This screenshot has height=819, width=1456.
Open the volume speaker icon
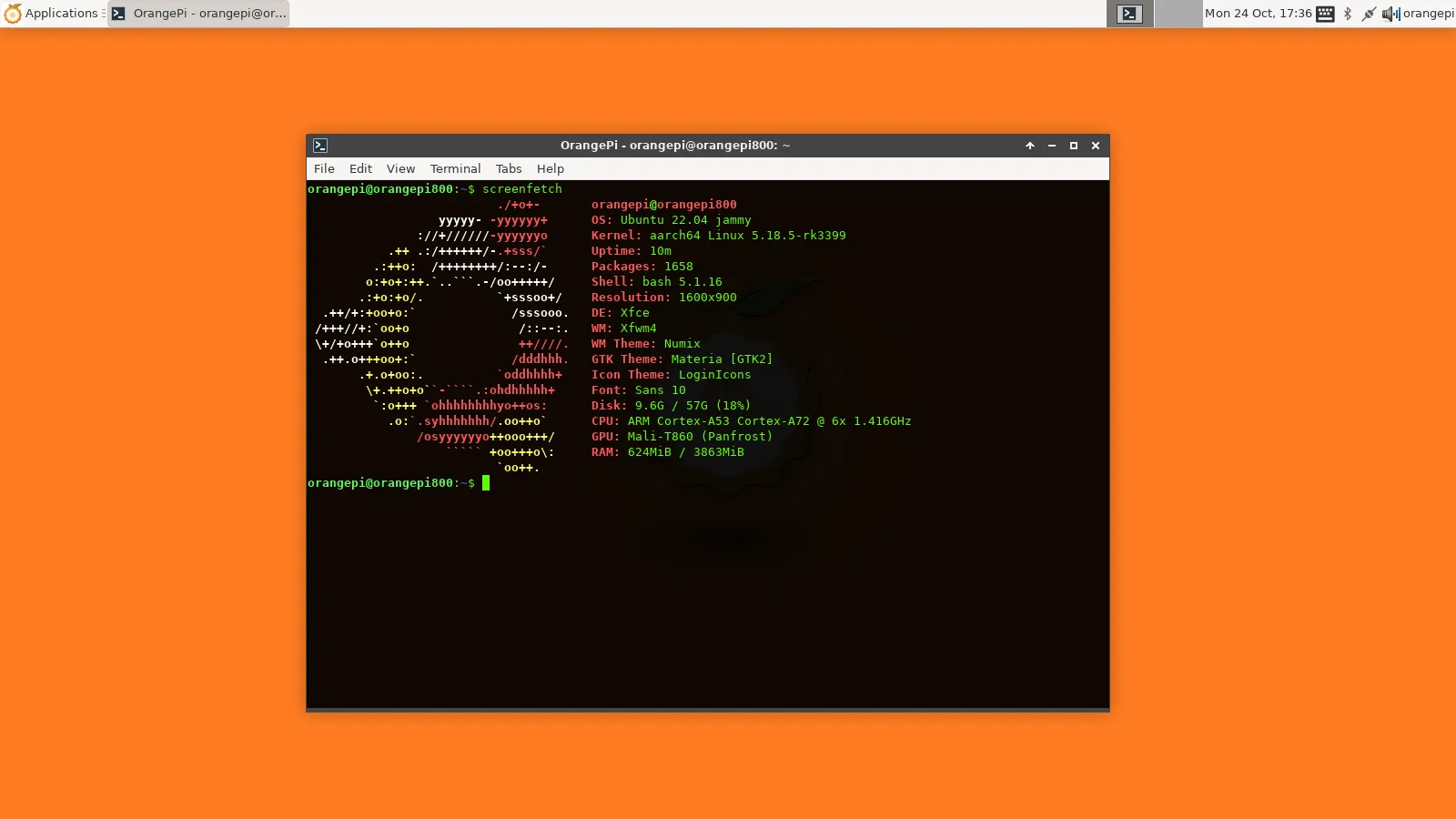(1390, 14)
